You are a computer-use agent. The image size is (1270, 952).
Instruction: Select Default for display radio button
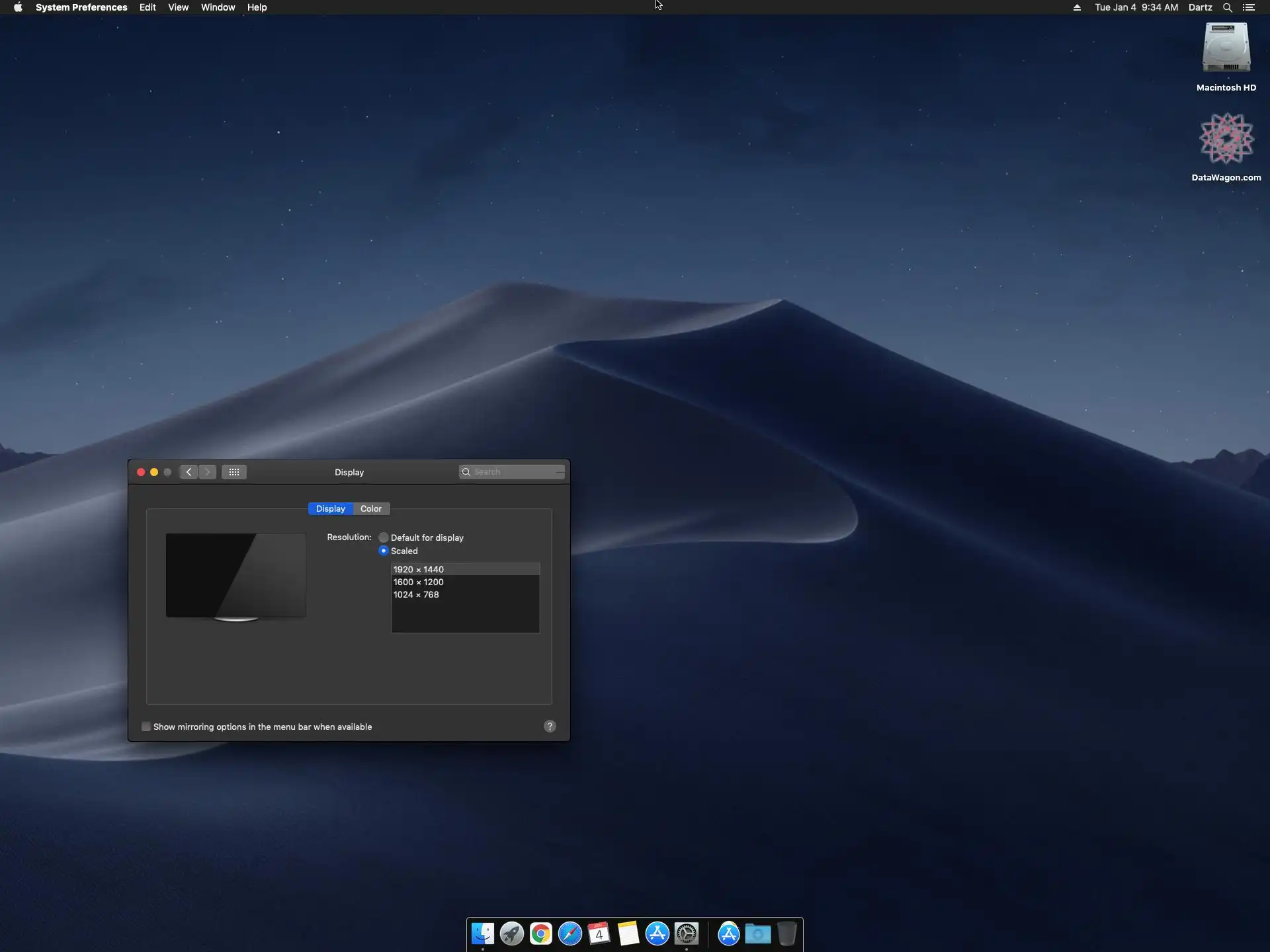pyautogui.click(x=384, y=537)
